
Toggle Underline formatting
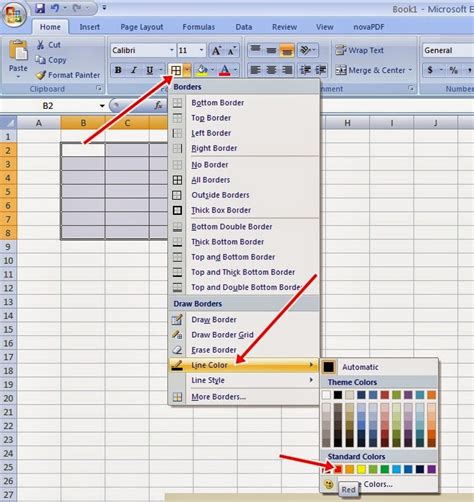[x=150, y=70]
